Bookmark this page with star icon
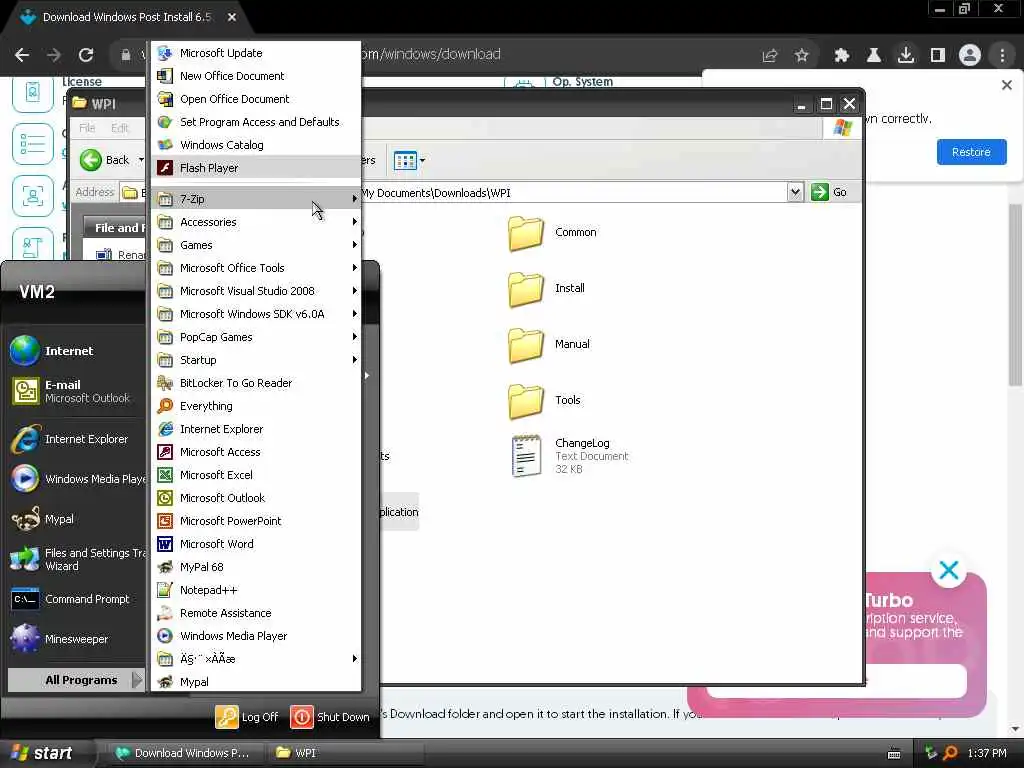This screenshot has width=1024, height=768. pos(801,56)
